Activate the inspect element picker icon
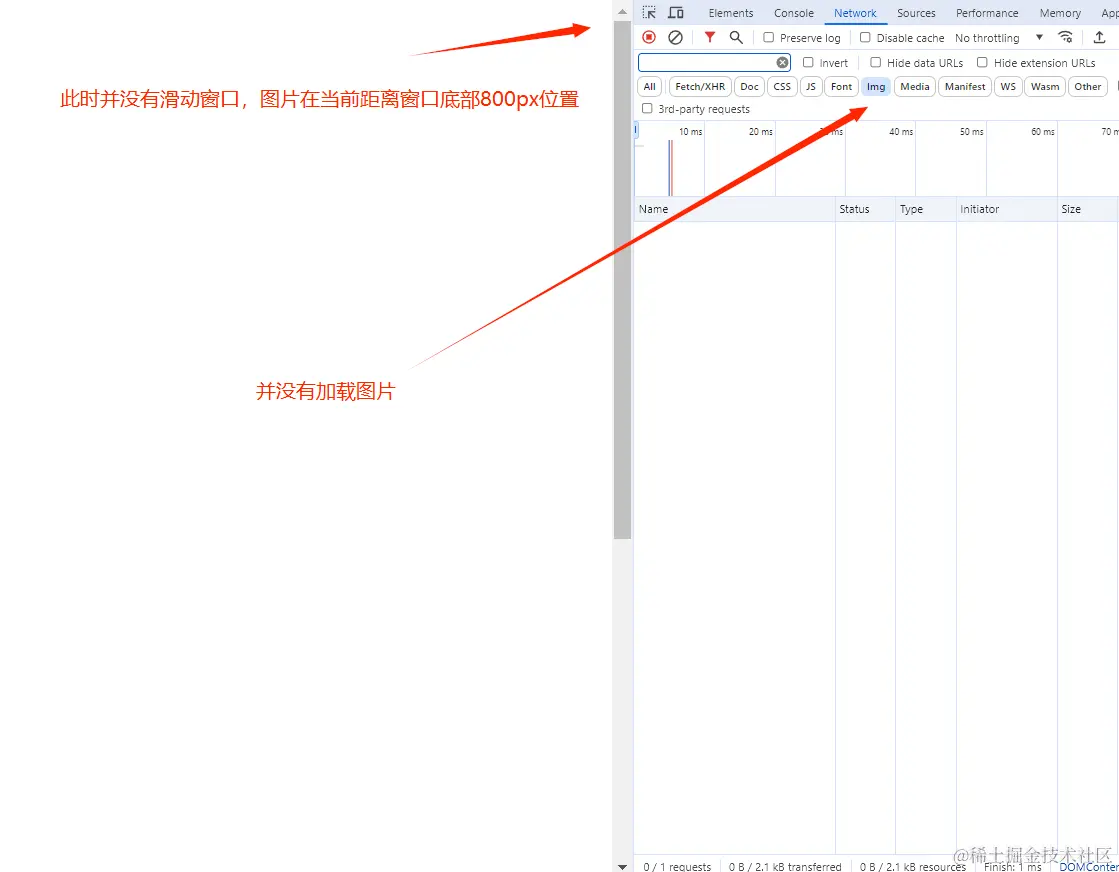The image size is (1119, 872). pos(649,13)
